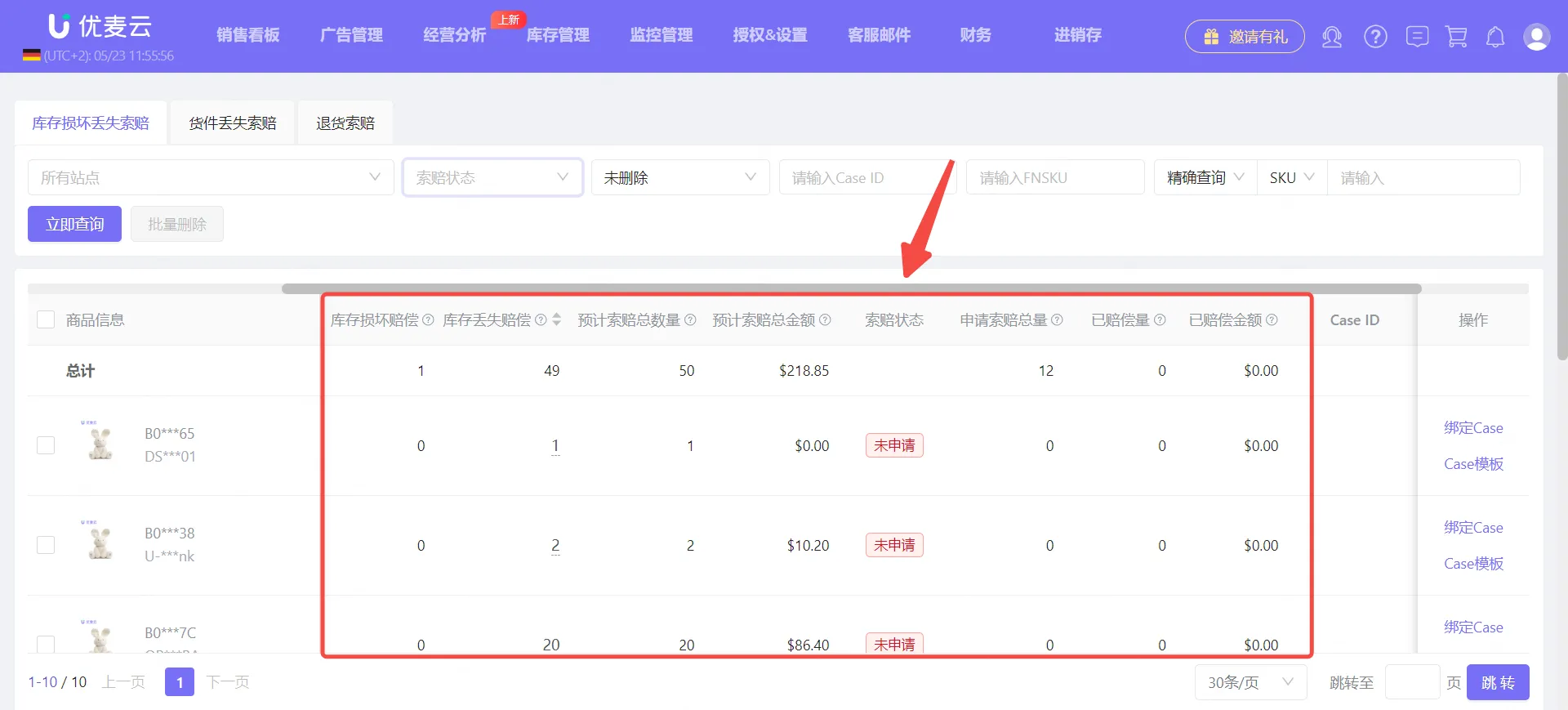Focus the 请输入Case ID input field
1568x710 pixels.
[867, 177]
